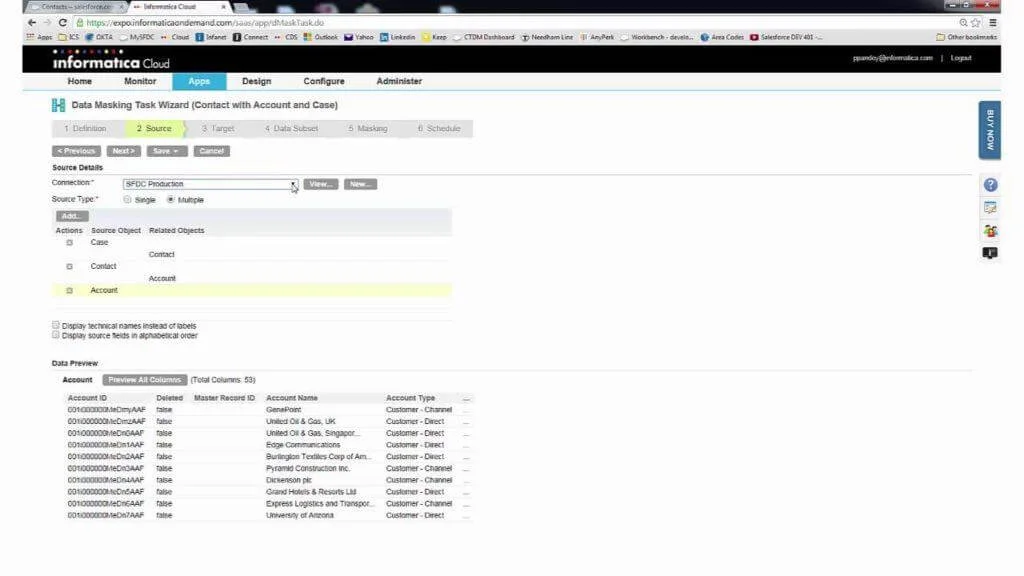Reload the page with refresh icon
Screen dimensions: 1024x576
(x=63, y=22)
